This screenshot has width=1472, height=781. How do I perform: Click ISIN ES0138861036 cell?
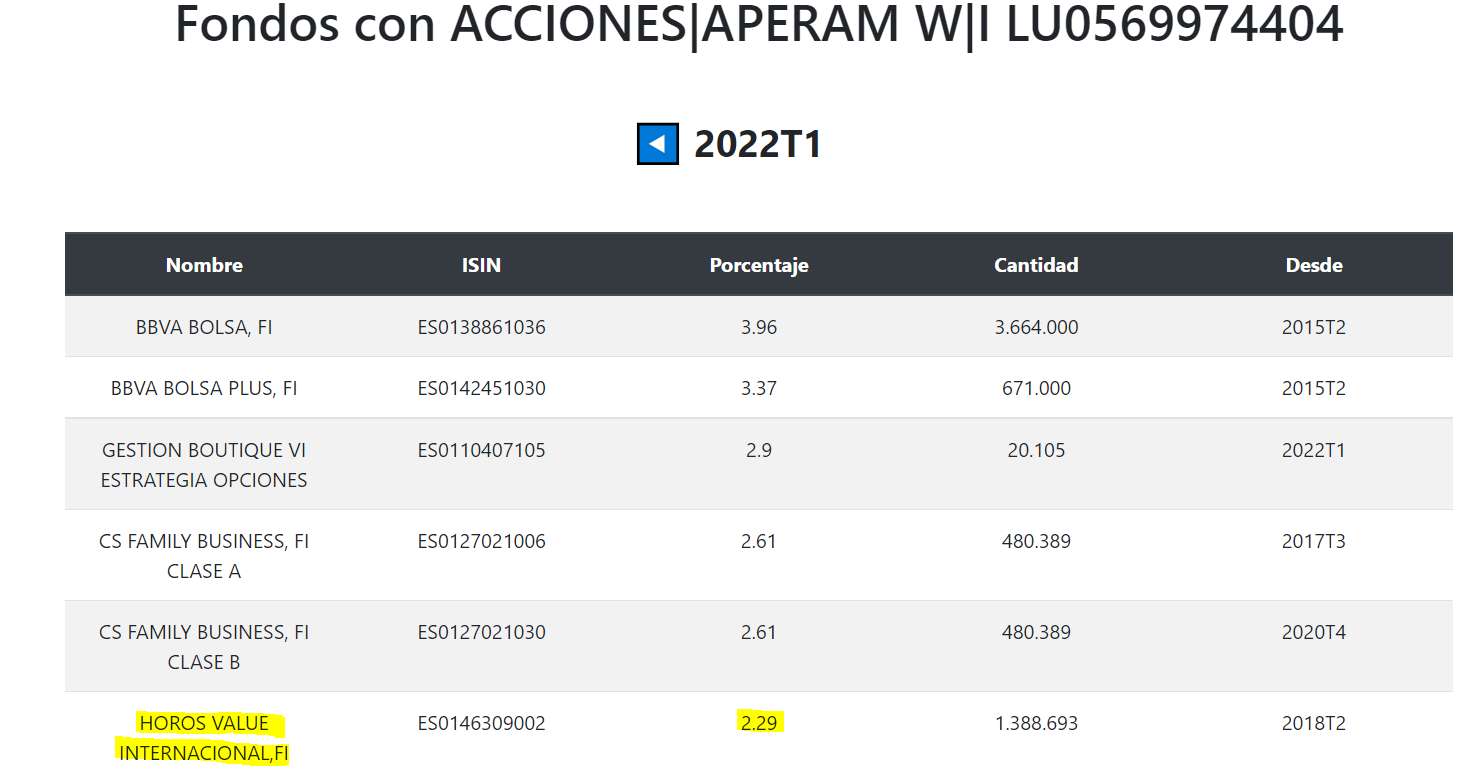tap(482, 327)
